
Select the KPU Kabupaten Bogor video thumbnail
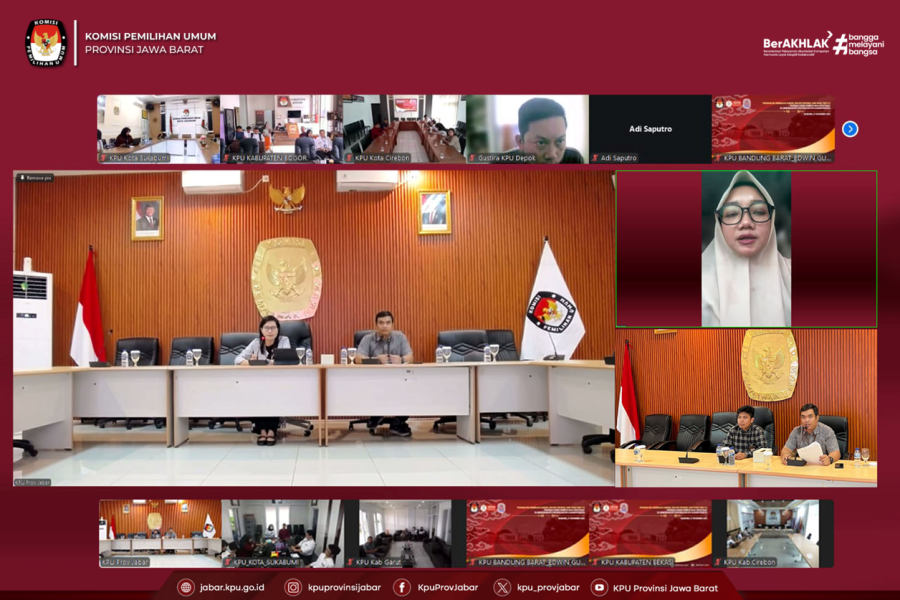[280, 128]
